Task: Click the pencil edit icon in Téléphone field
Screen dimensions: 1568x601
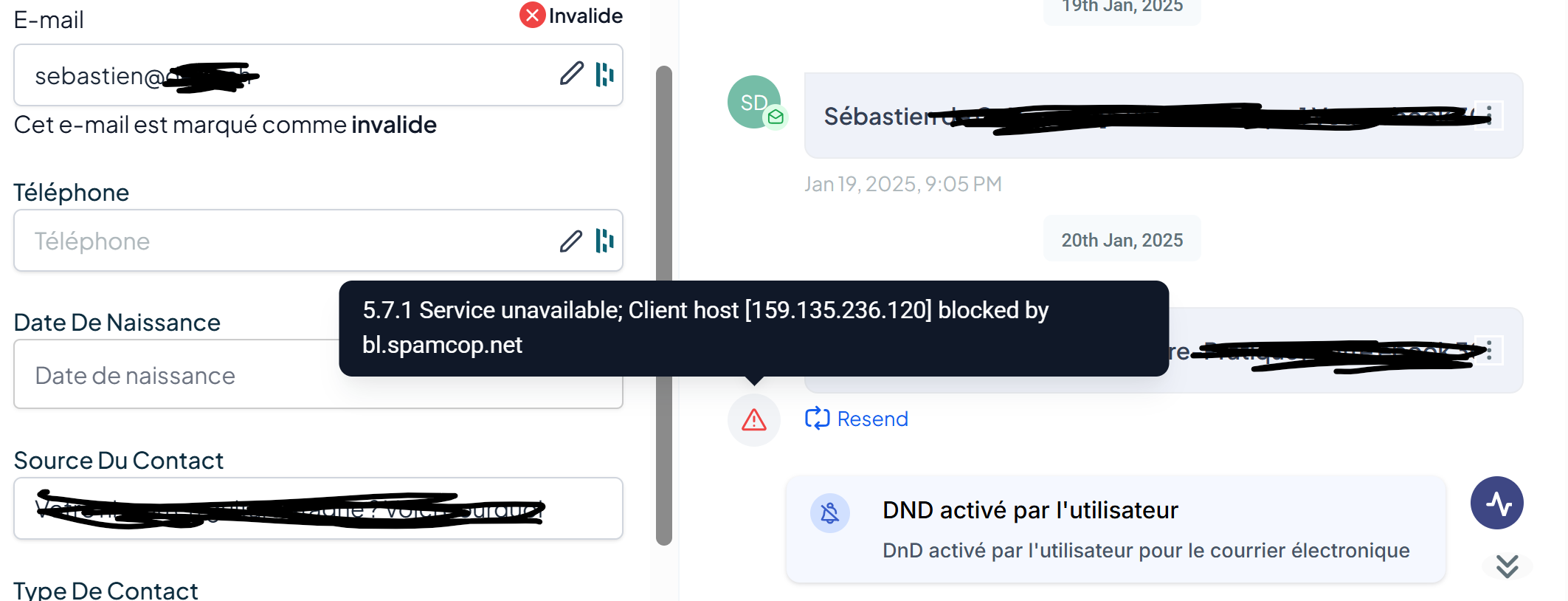Action: [571, 241]
